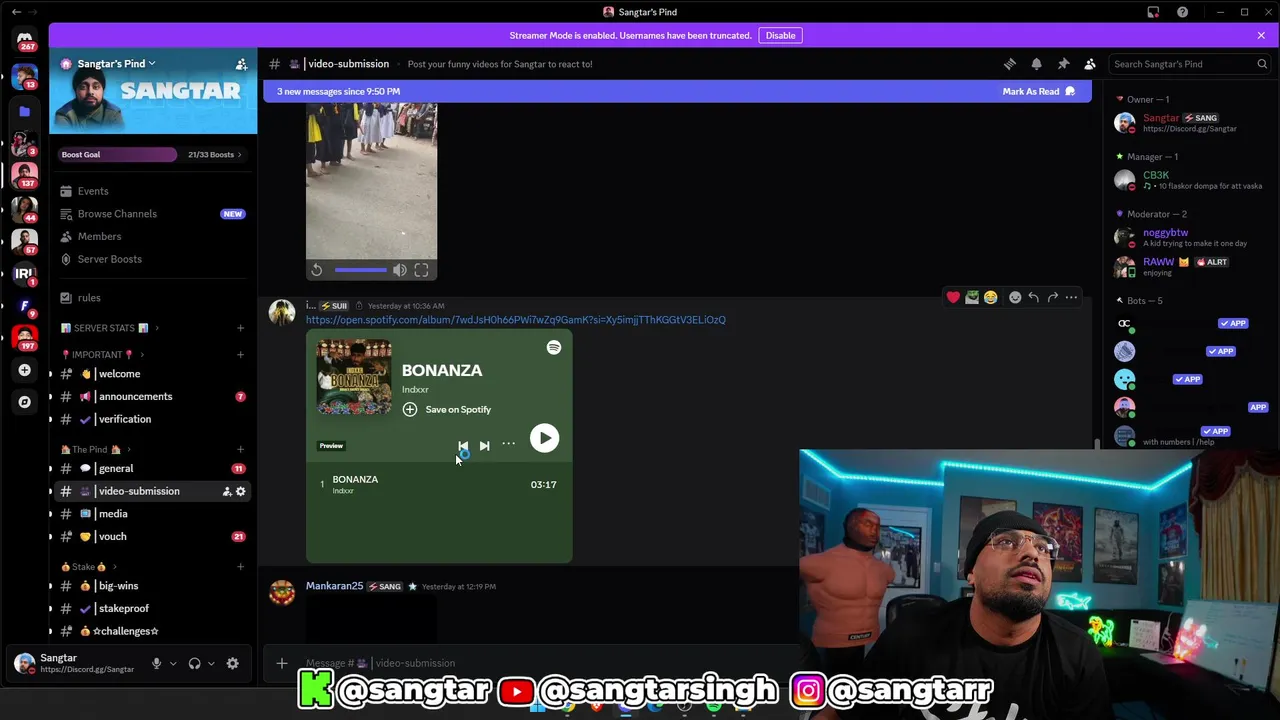Open Notification Settings bell icon
The width and height of the screenshot is (1280, 720).
coord(1036,64)
